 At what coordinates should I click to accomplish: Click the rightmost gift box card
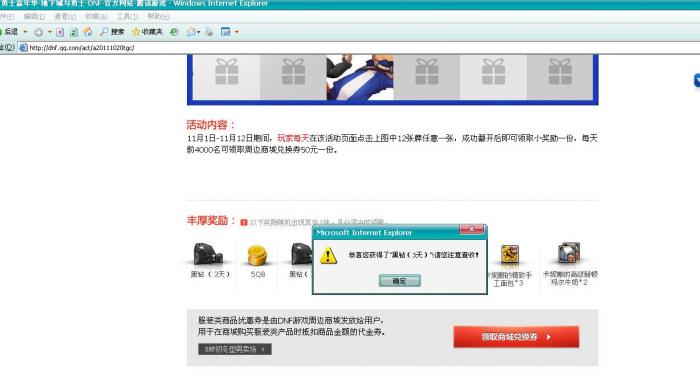(x=560, y=77)
